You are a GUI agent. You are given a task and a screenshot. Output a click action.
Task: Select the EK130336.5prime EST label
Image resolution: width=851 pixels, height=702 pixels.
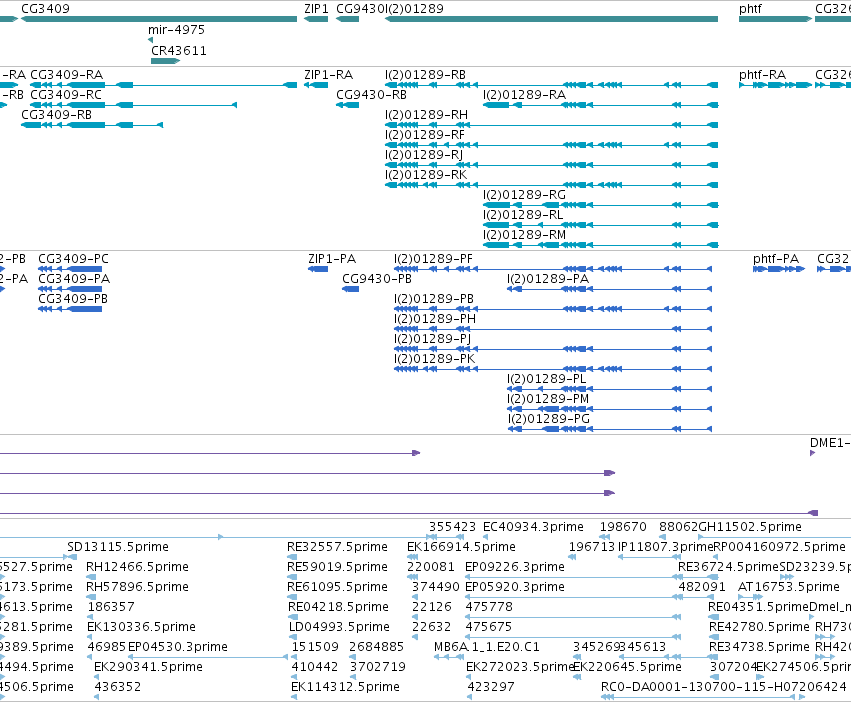click(141, 627)
